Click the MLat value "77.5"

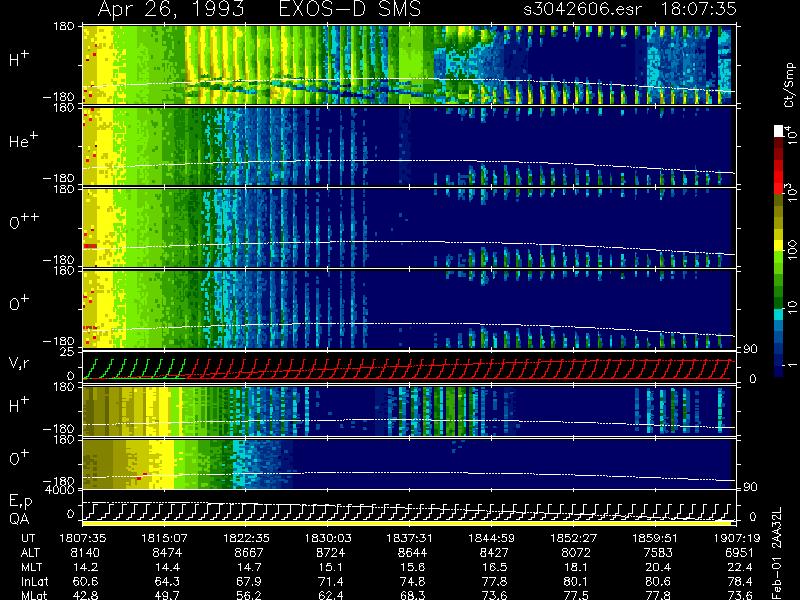578,595
